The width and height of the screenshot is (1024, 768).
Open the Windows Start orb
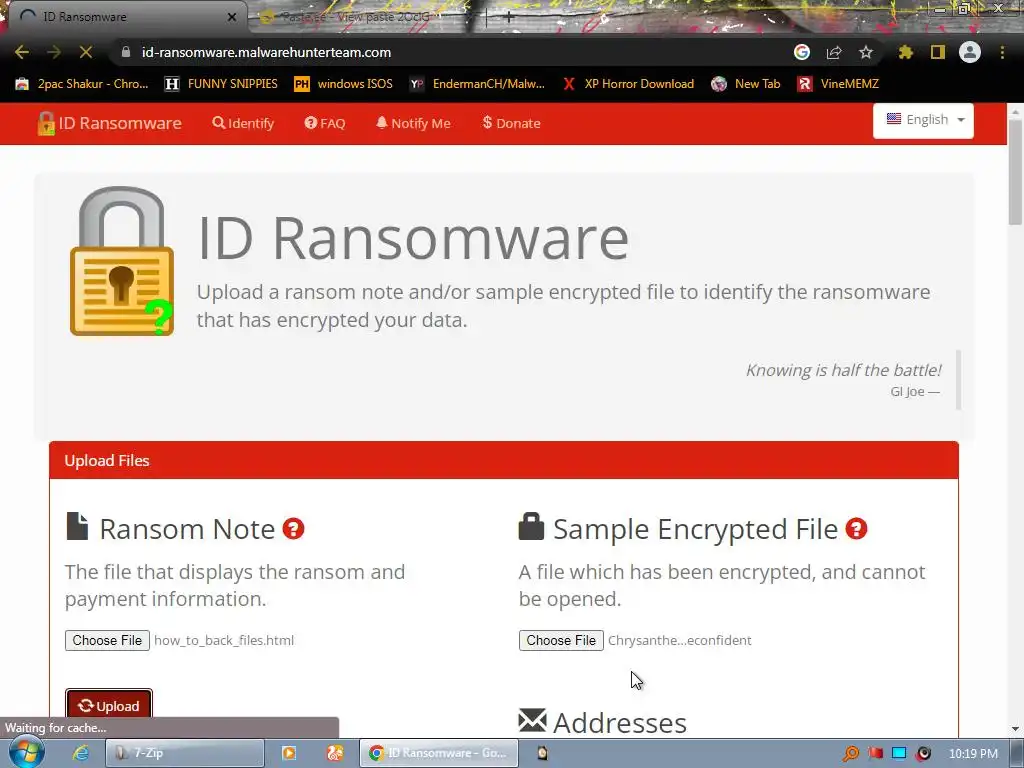[26, 753]
